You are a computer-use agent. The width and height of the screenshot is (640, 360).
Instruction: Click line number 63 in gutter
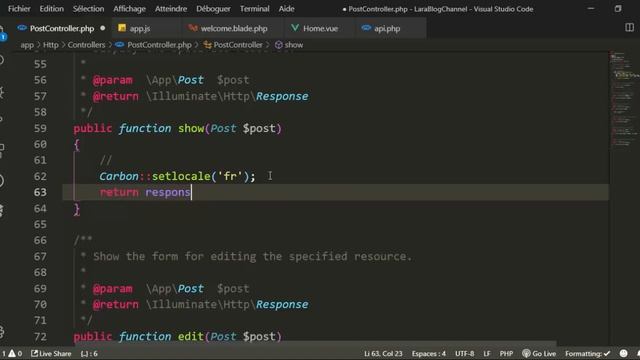pyautogui.click(x=40, y=192)
